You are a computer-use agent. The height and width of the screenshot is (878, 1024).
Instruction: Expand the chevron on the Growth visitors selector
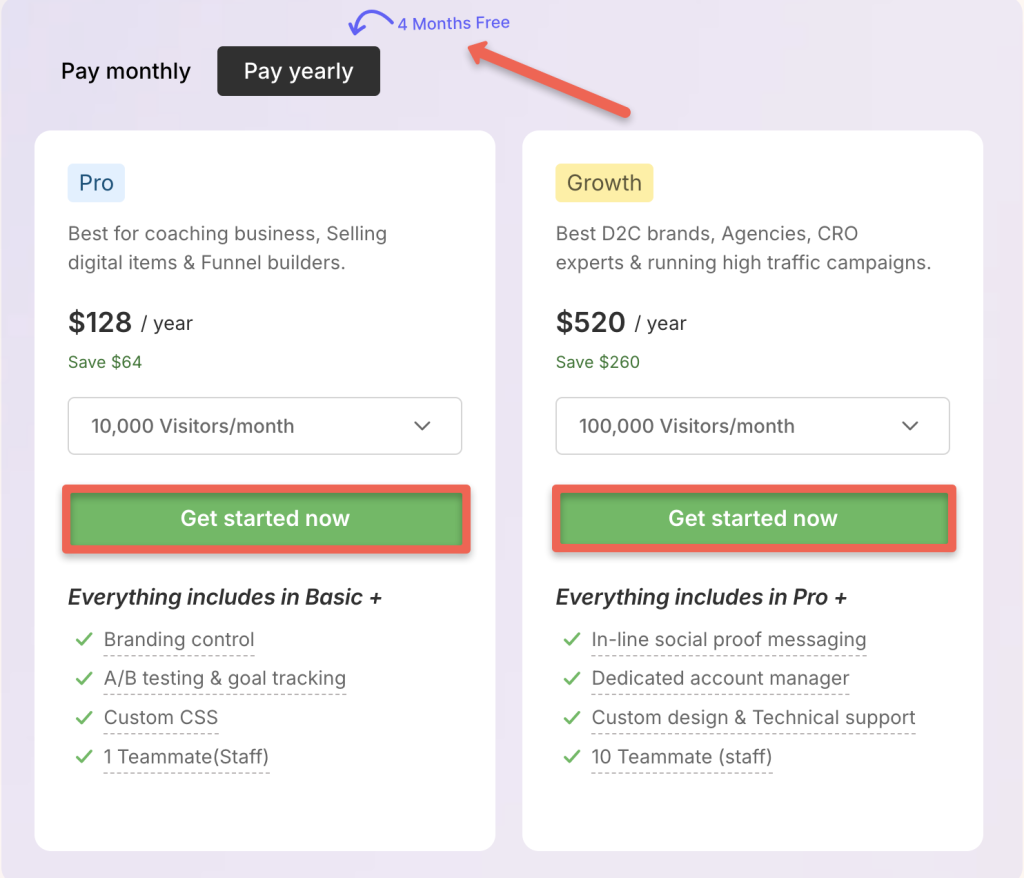[910, 425]
